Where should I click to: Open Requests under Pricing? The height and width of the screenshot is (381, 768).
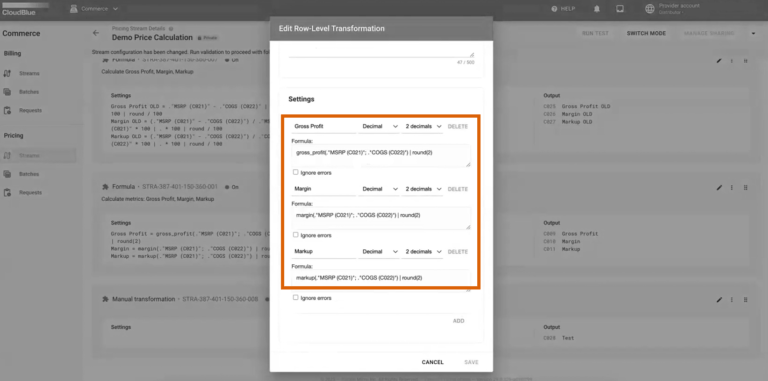coord(30,193)
